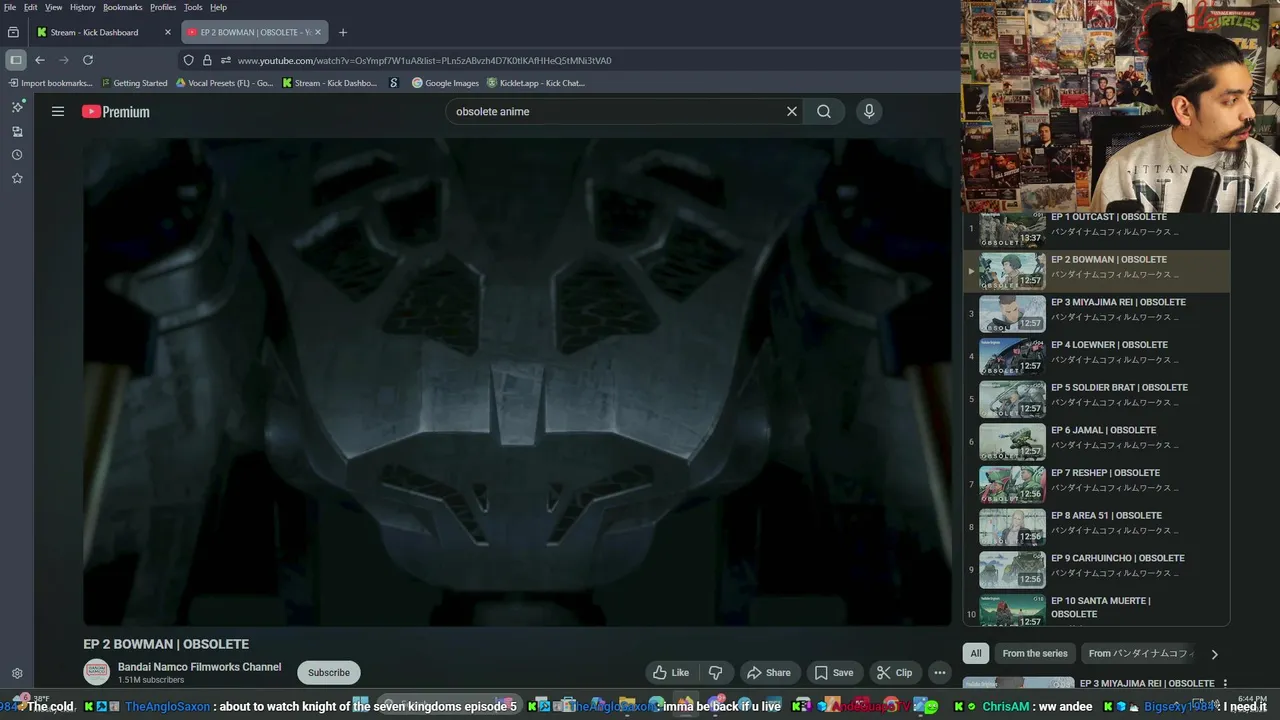Play EP 3 MIYAJIMA REI from playlist

1096,314
